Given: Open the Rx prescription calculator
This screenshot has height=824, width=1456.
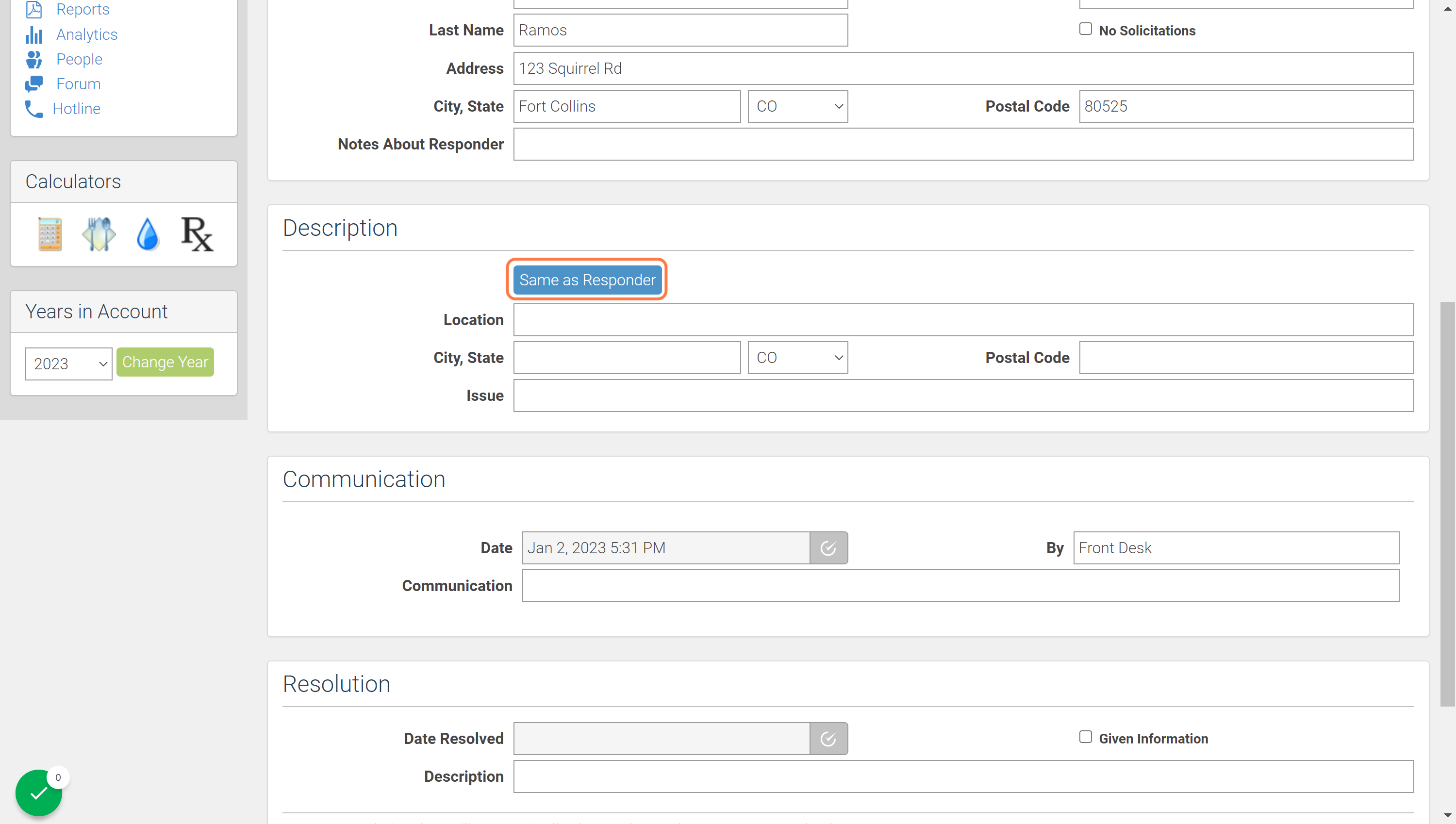Looking at the screenshot, I should coord(197,234).
